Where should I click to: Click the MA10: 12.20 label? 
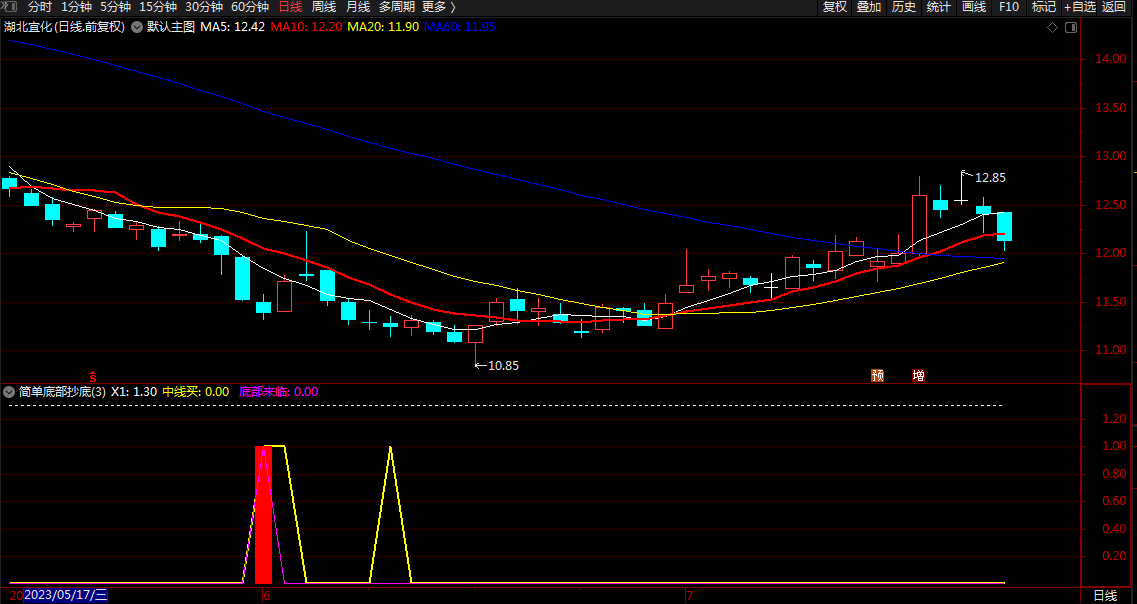click(306, 27)
